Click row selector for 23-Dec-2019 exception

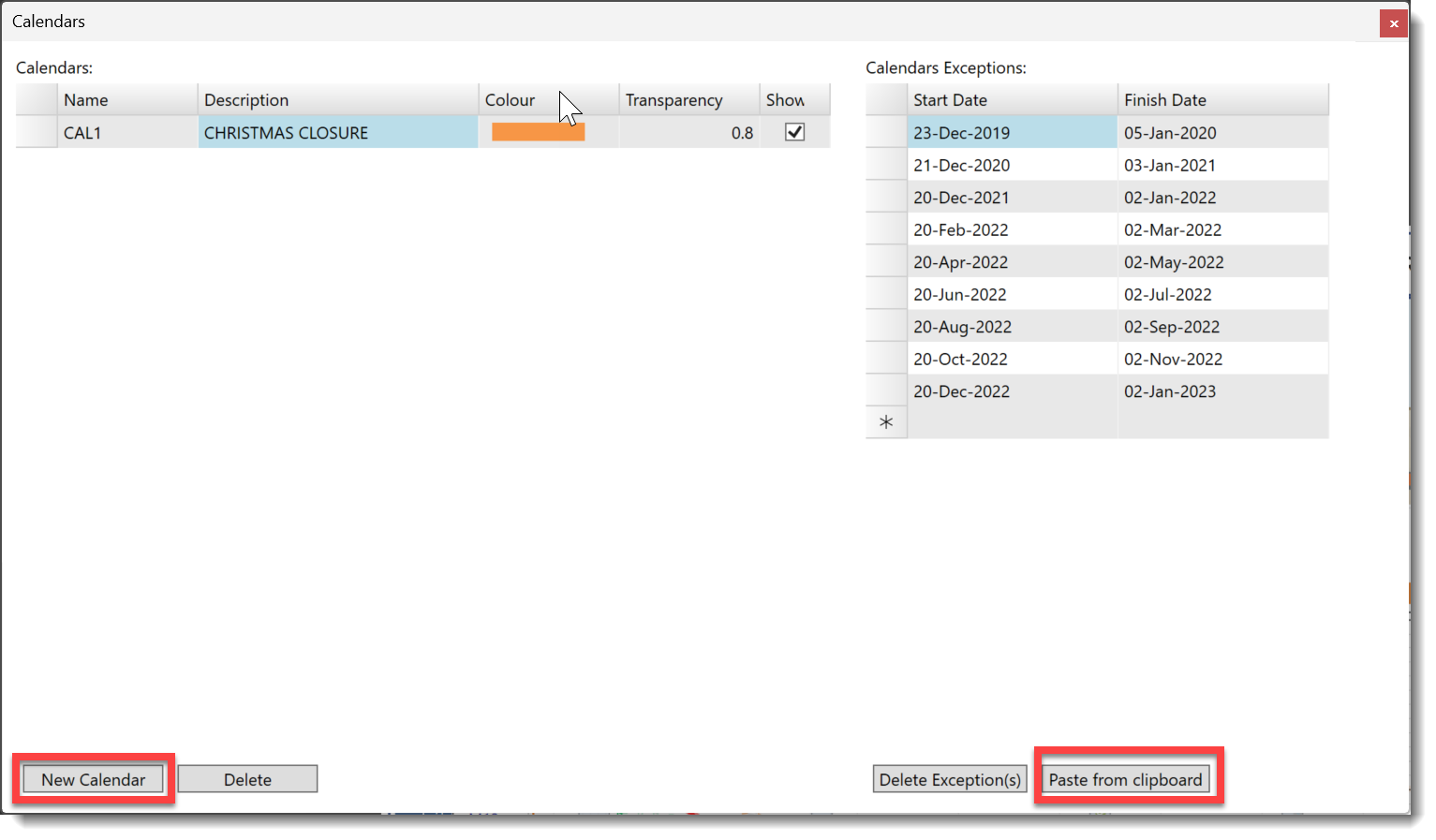(886, 132)
